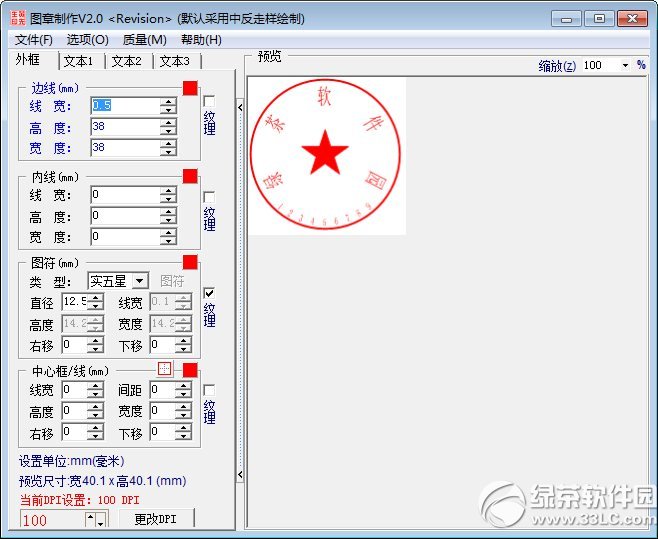Enable 纹理 checkbox for 内线
This screenshot has height=539, width=658.
point(209,197)
